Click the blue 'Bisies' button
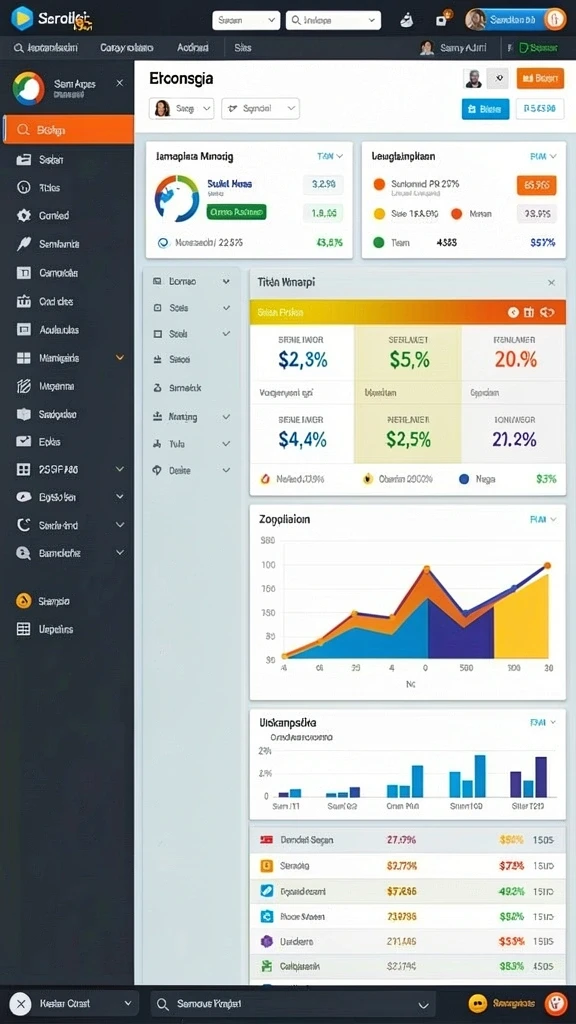The width and height of the screenshot is (576, 1024). click(485, 109)
